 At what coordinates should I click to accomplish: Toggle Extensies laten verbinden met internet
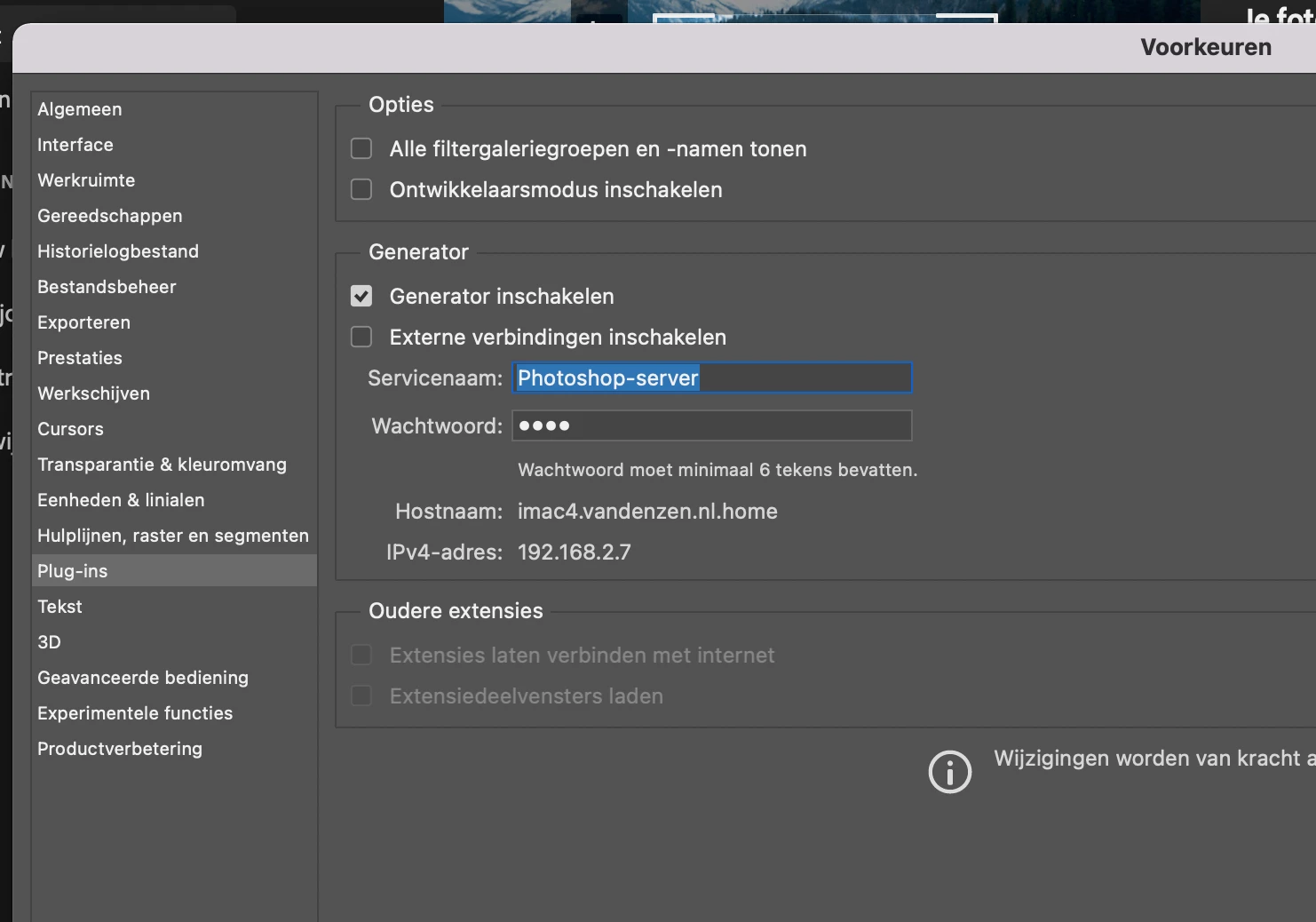coord(361,655)
